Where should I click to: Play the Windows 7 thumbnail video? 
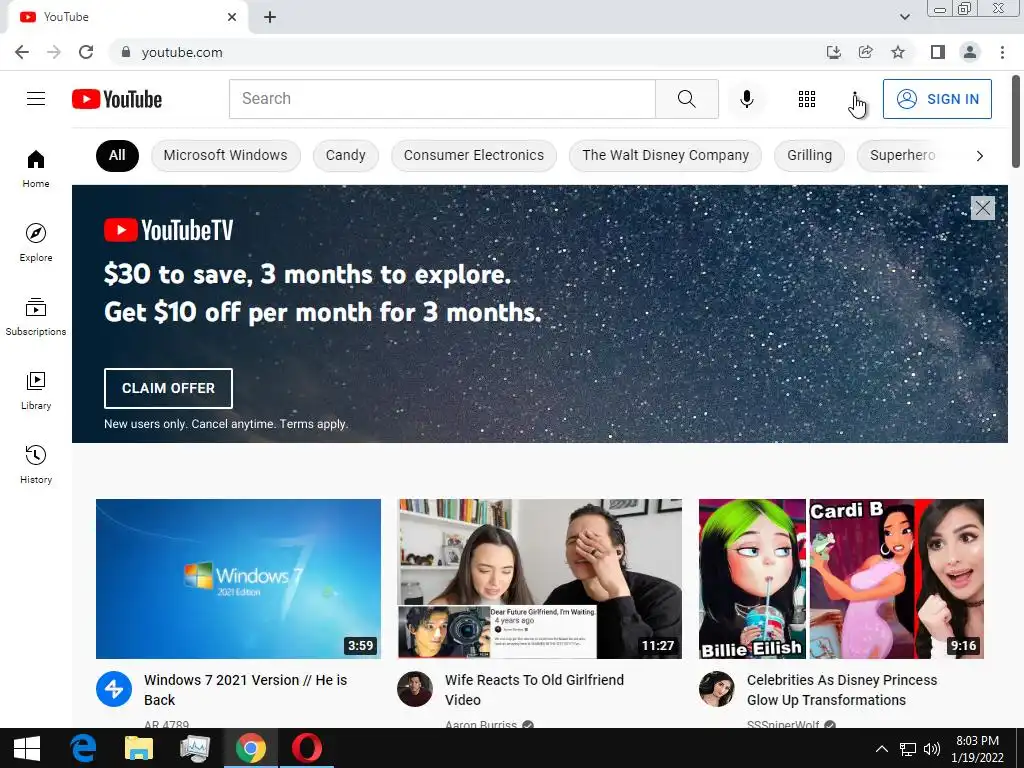(238, 579)
